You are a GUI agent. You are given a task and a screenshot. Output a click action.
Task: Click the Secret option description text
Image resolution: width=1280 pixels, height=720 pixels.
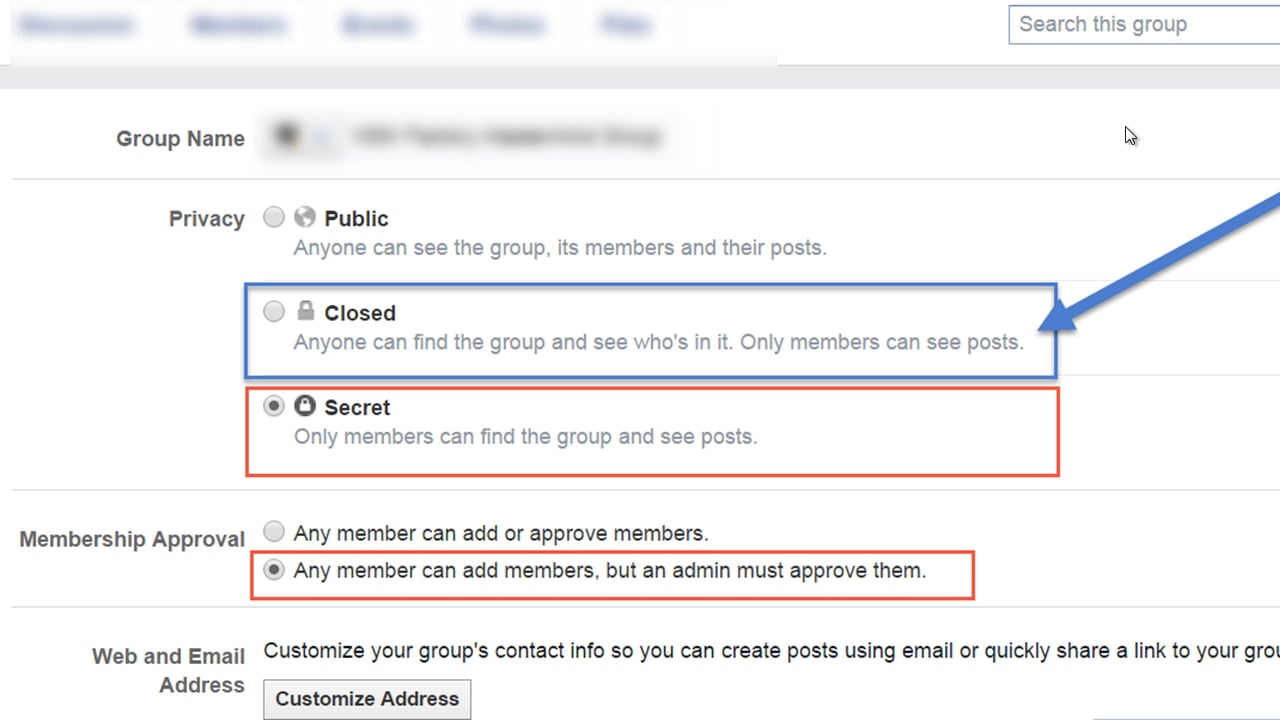pos(525,436)
